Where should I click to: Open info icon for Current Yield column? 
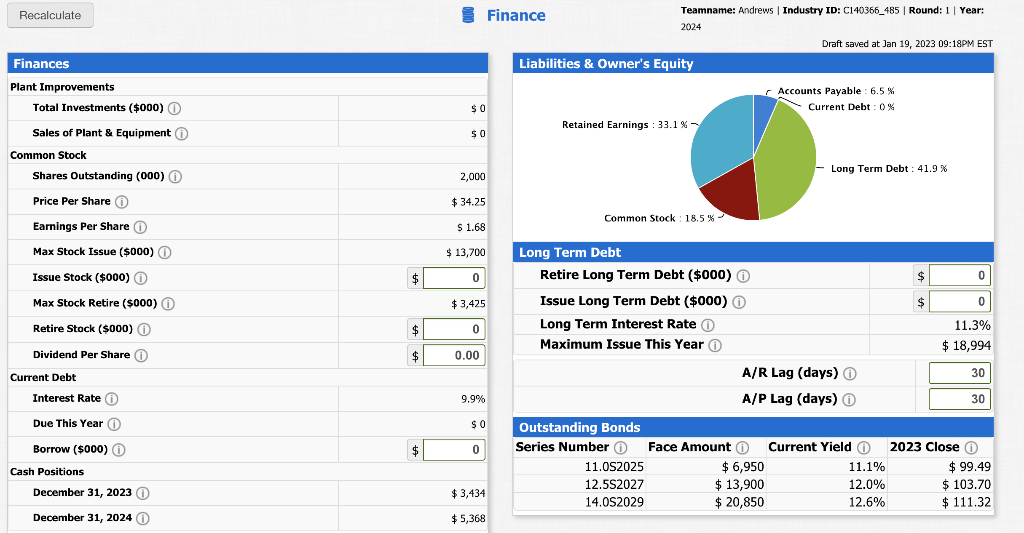863,447
